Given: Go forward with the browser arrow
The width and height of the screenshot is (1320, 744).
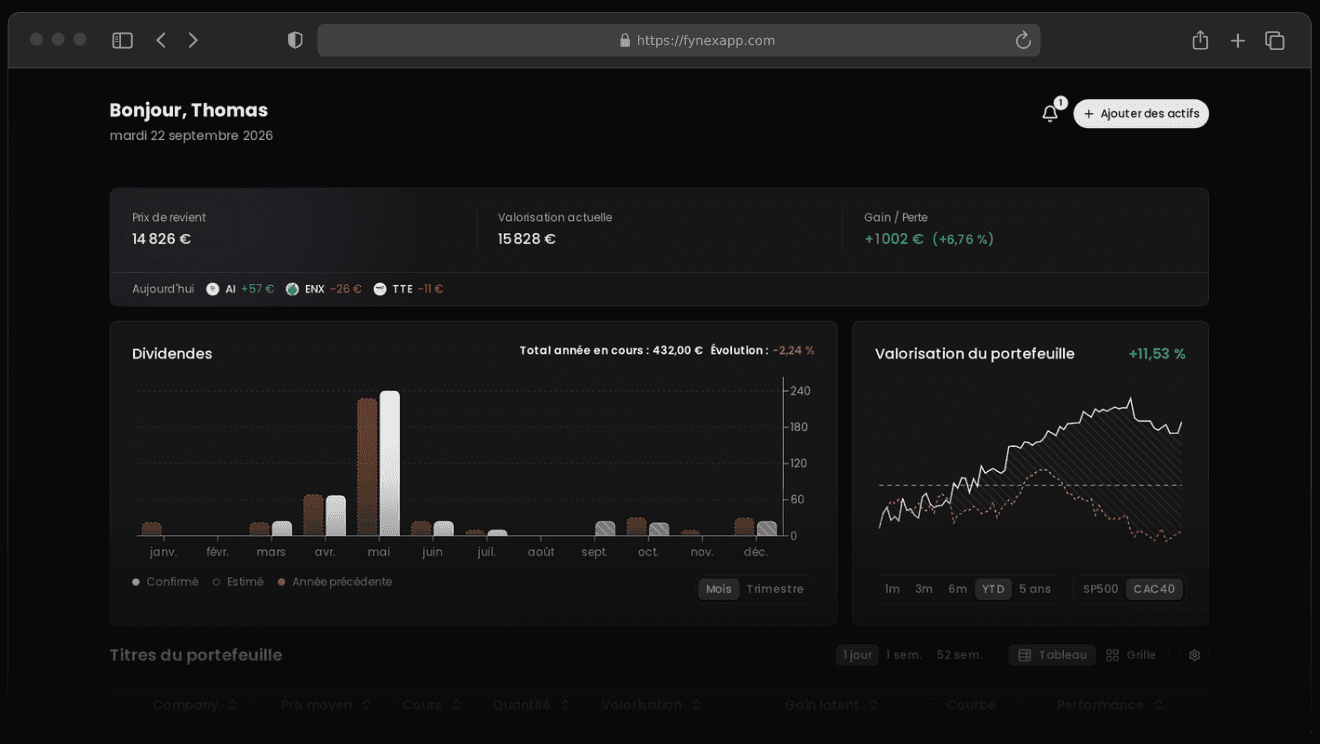Looking at the screenshot, I should point(193,40).
